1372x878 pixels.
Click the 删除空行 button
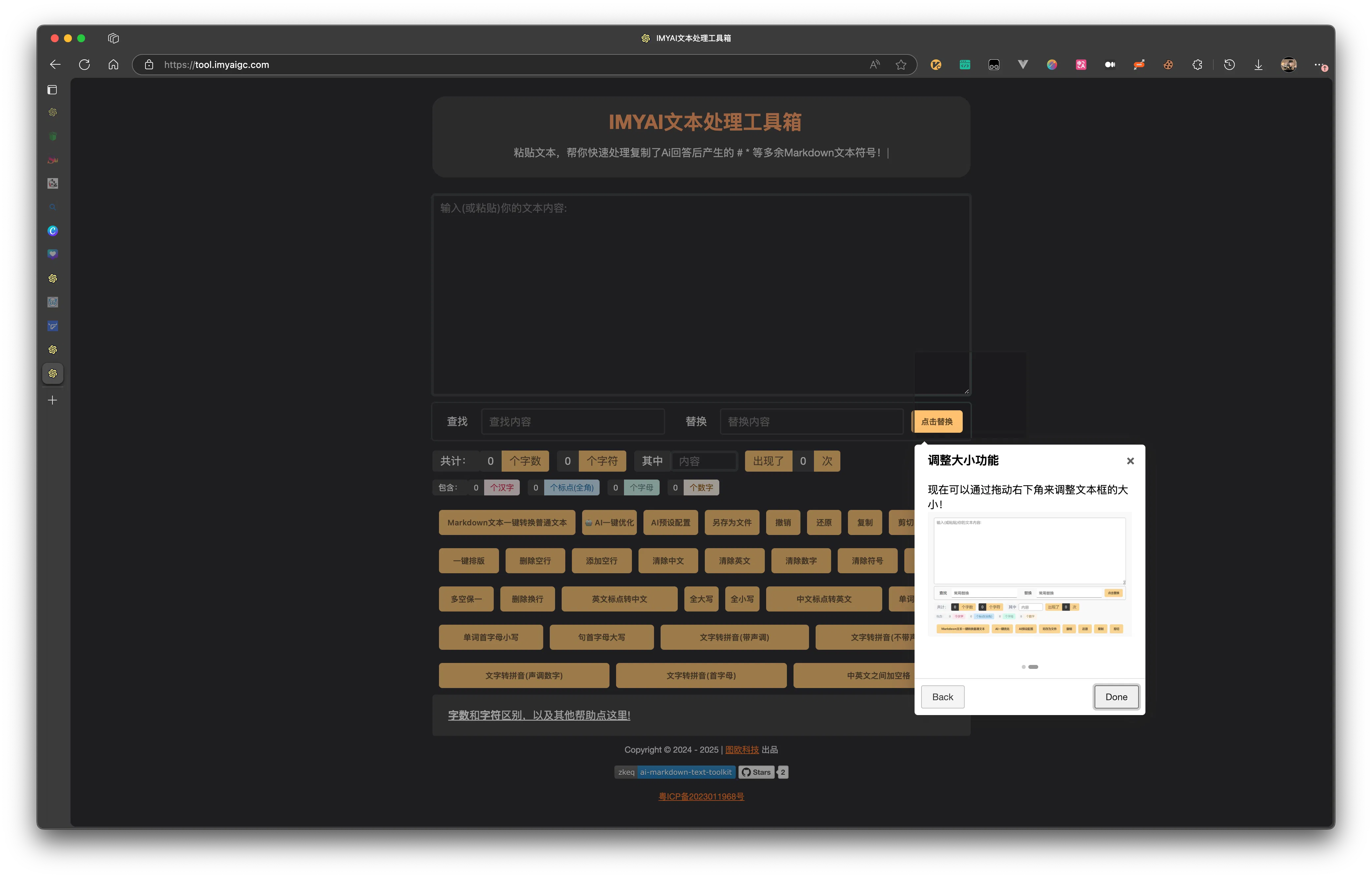click(x=535, y=560)
